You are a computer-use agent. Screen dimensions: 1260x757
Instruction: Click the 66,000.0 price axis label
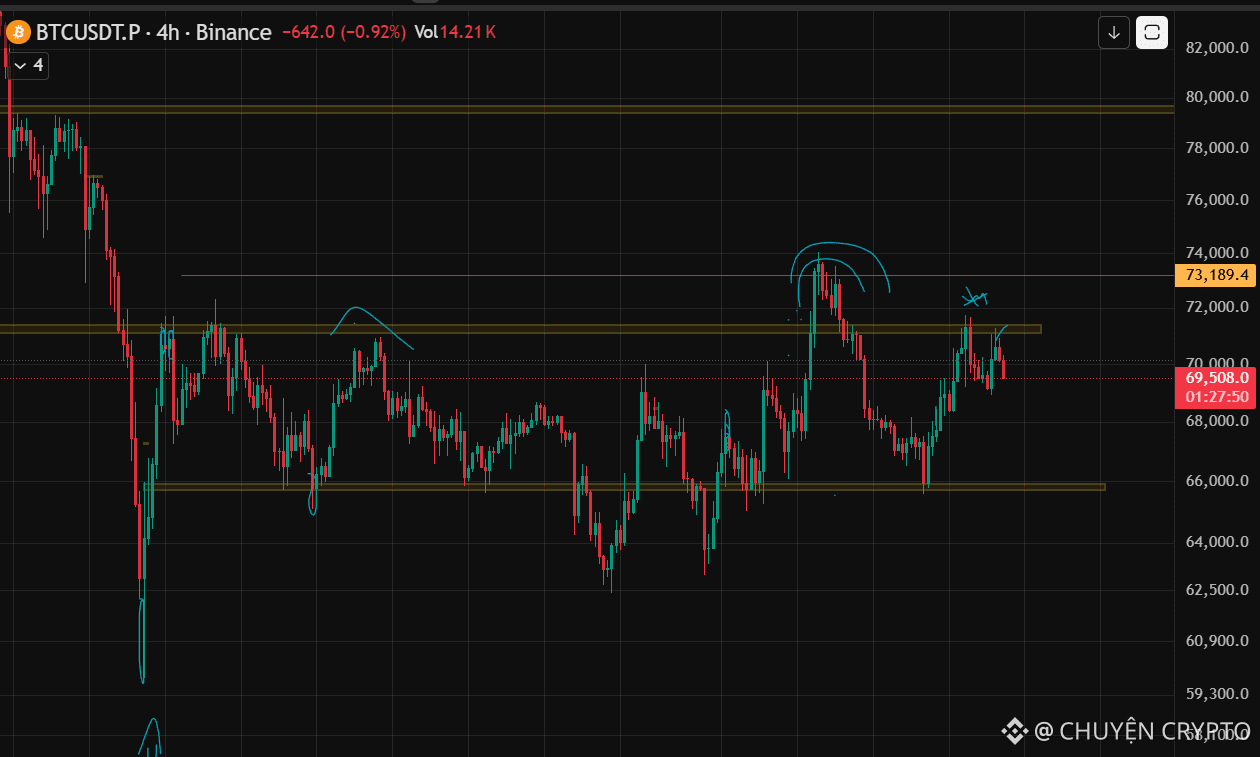[x=1216, y=481]
